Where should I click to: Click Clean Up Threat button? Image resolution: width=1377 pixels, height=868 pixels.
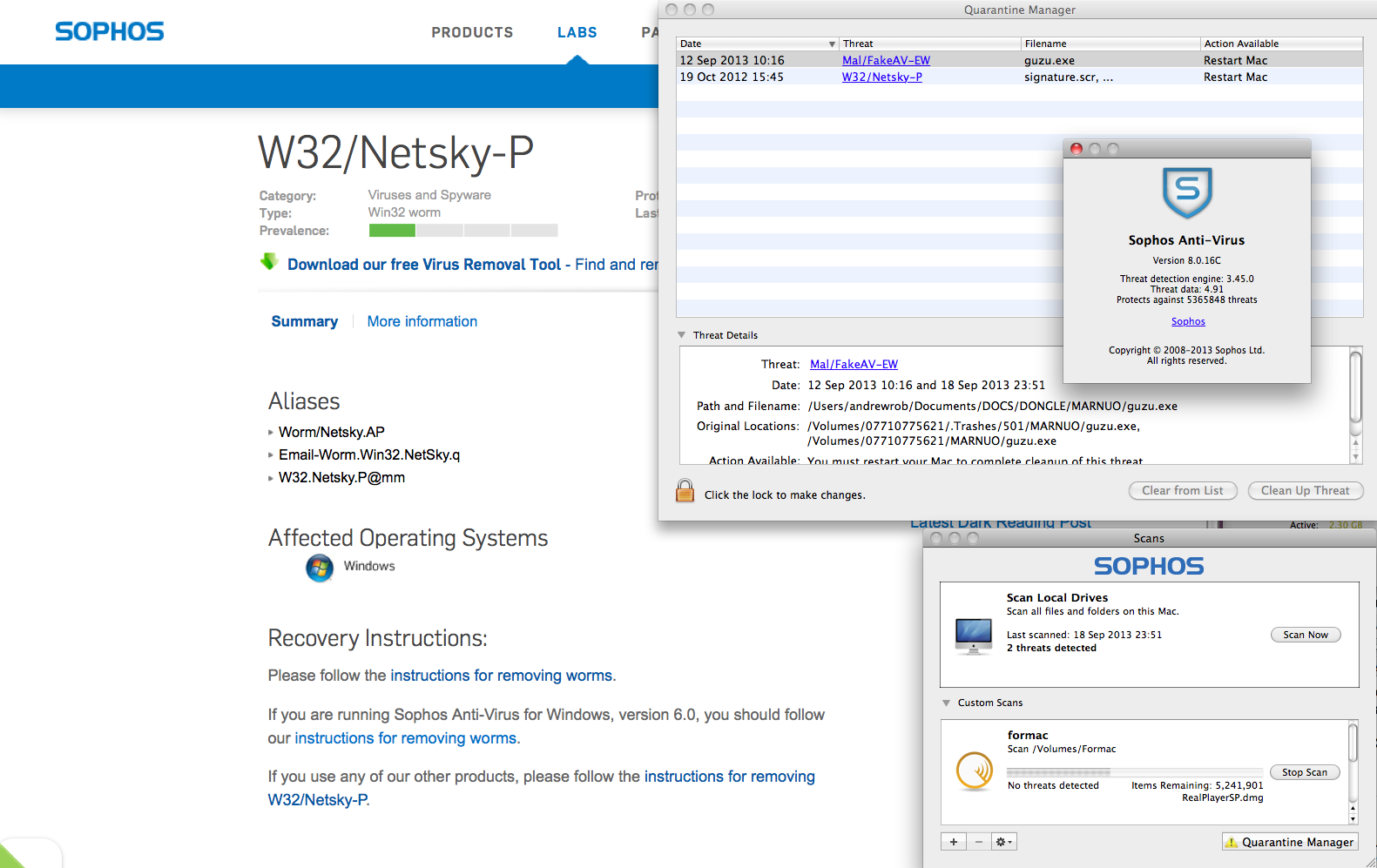pyautogui.click(x=1305, y=491)
